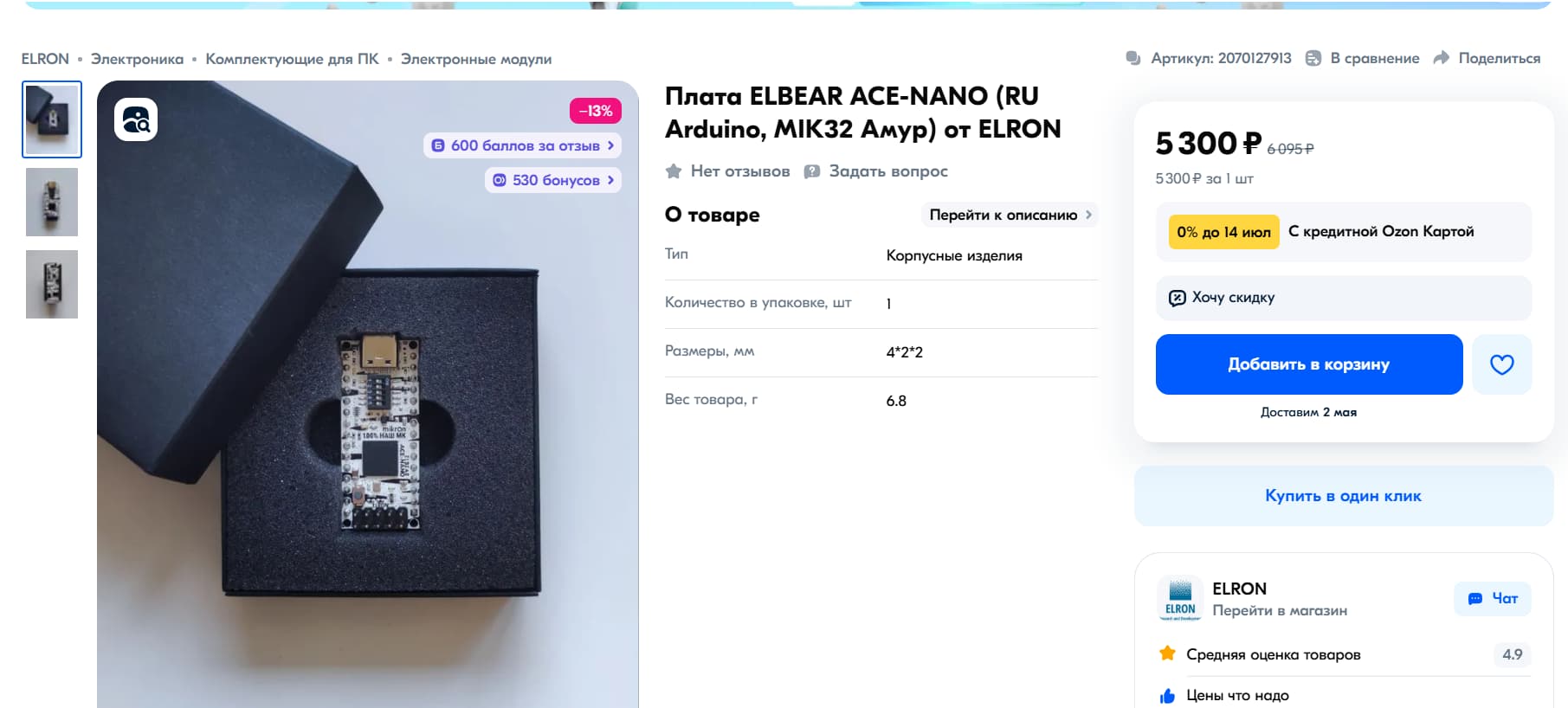Click the similar image search icon
This screenshot has width=1568, height=708.
136,119
